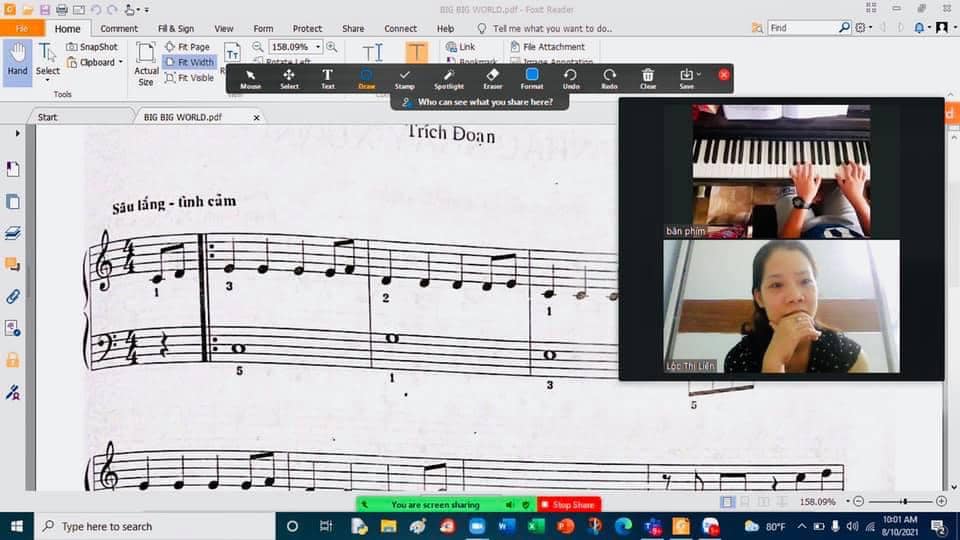Viewport: 960px width, 540px height.
Task: Open the Digital signatures panel icon
Action: pyautogui.click(x=13, y=392)
